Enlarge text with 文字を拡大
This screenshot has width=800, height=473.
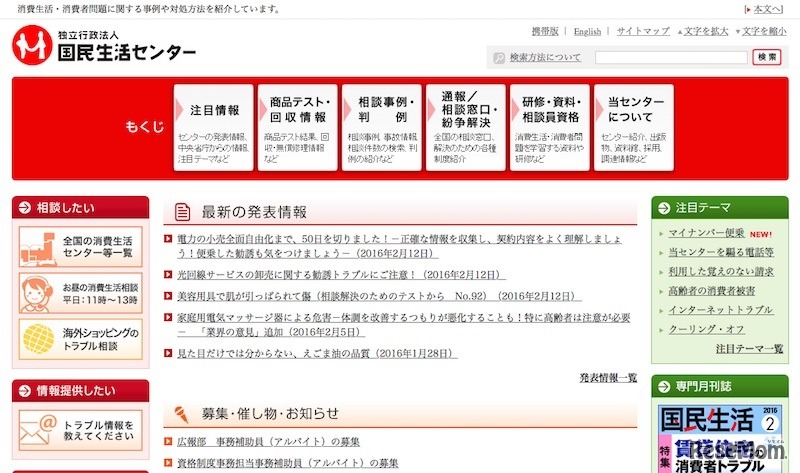(x=706, y=31)
